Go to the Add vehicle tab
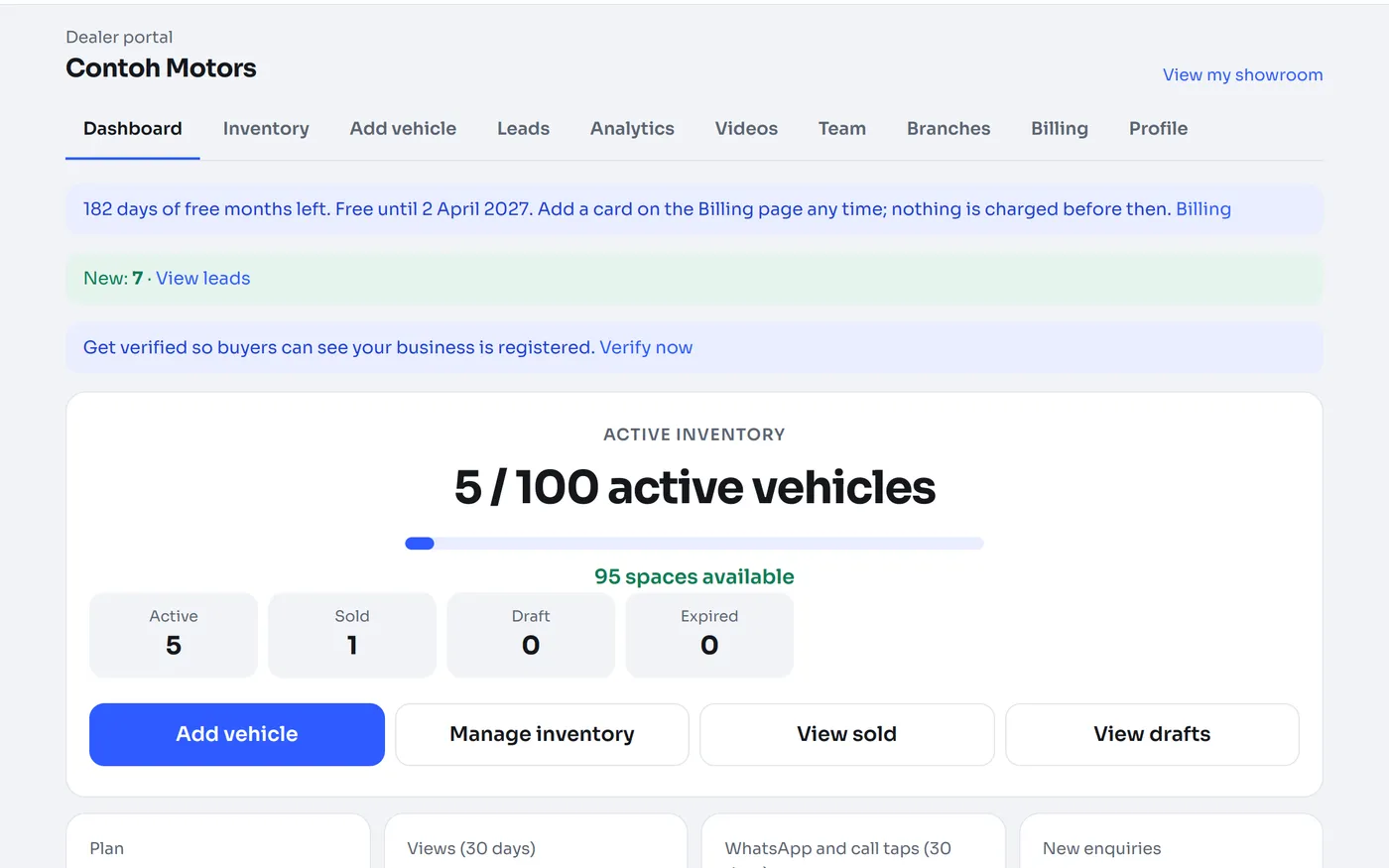 [x=403, y=129]
